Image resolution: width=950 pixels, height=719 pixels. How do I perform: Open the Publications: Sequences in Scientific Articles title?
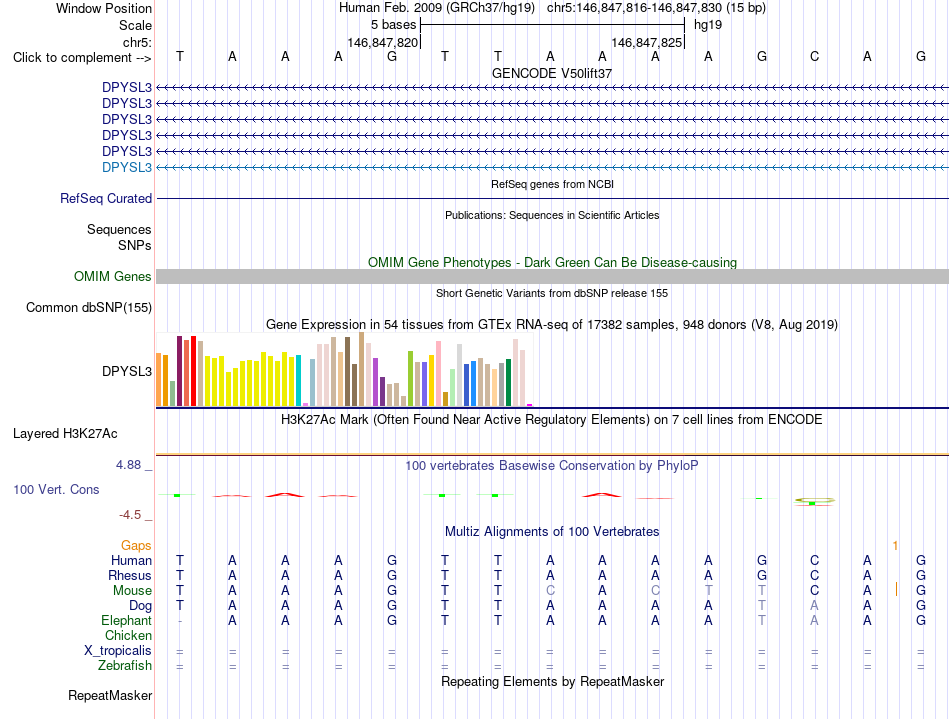coord(552,215)
